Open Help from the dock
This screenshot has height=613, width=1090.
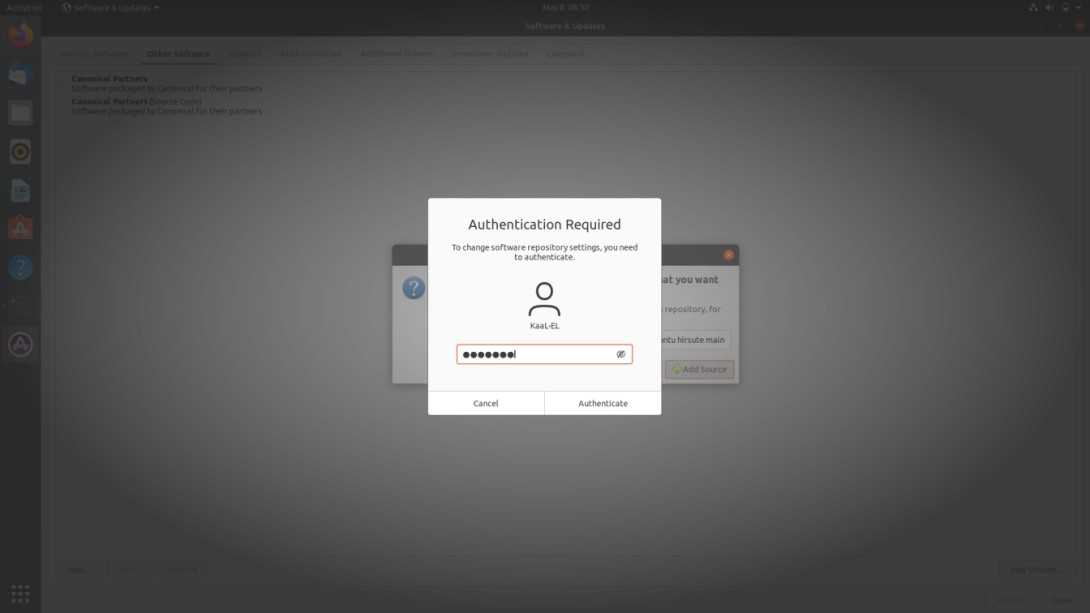tap(20, 268)
